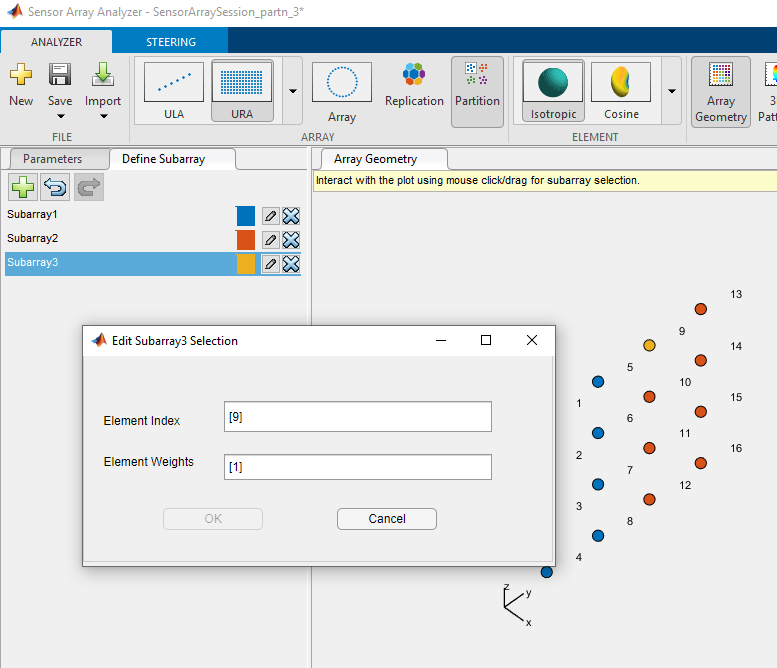
Task: Expand the array gallery dropdown arrow
Action: pyautogui.click(x=293, y=91)
